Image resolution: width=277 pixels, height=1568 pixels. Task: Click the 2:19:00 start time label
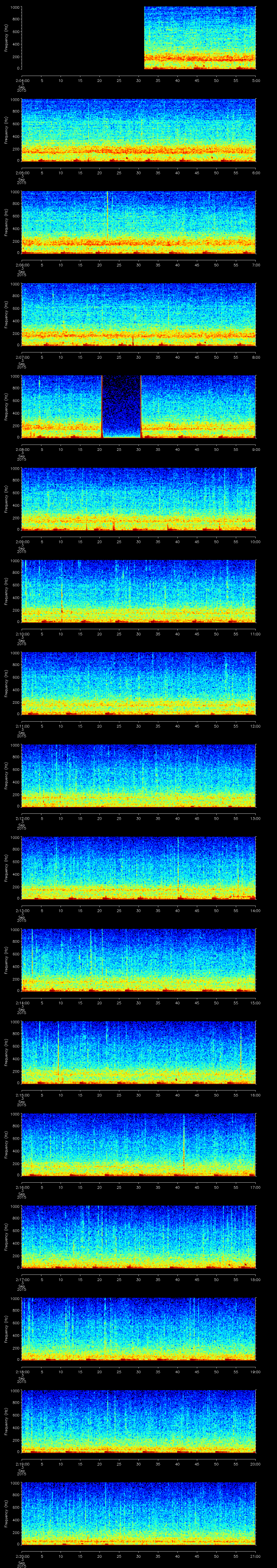[x=22, y=1464]
